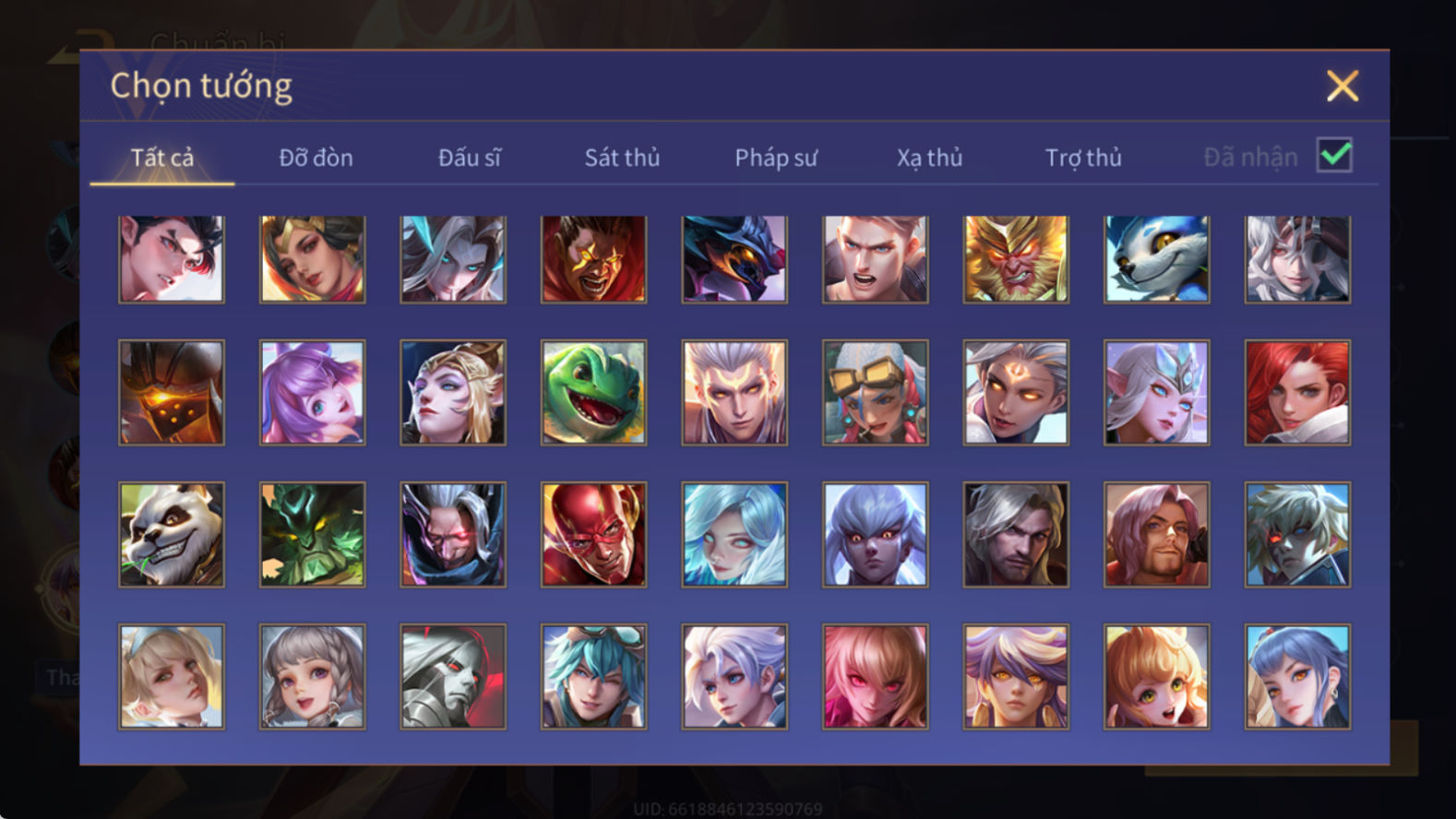
Task: Select the armored helmet hero with orange visor
Action: (172, 393)
